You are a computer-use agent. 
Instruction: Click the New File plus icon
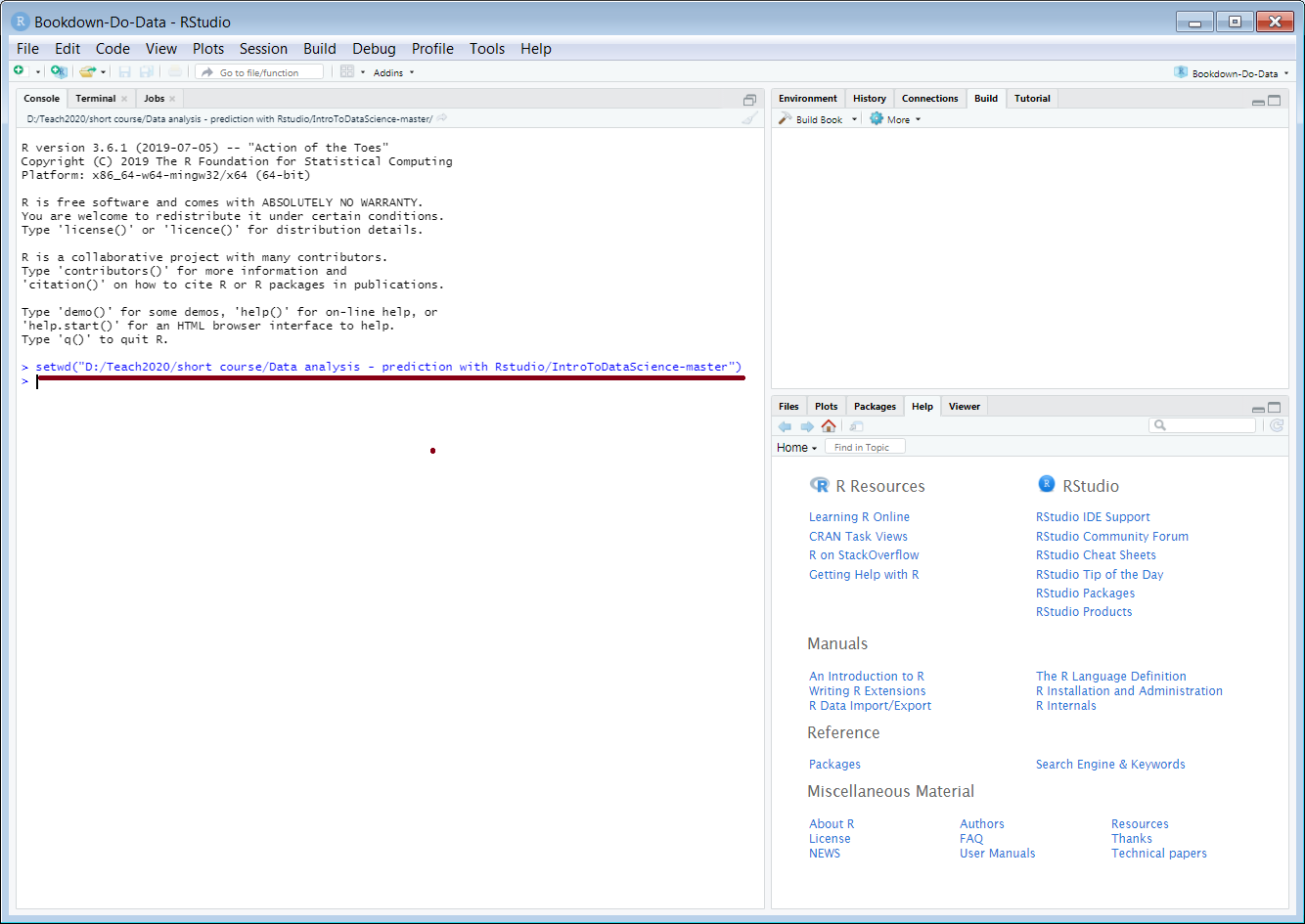coord(19,71)
